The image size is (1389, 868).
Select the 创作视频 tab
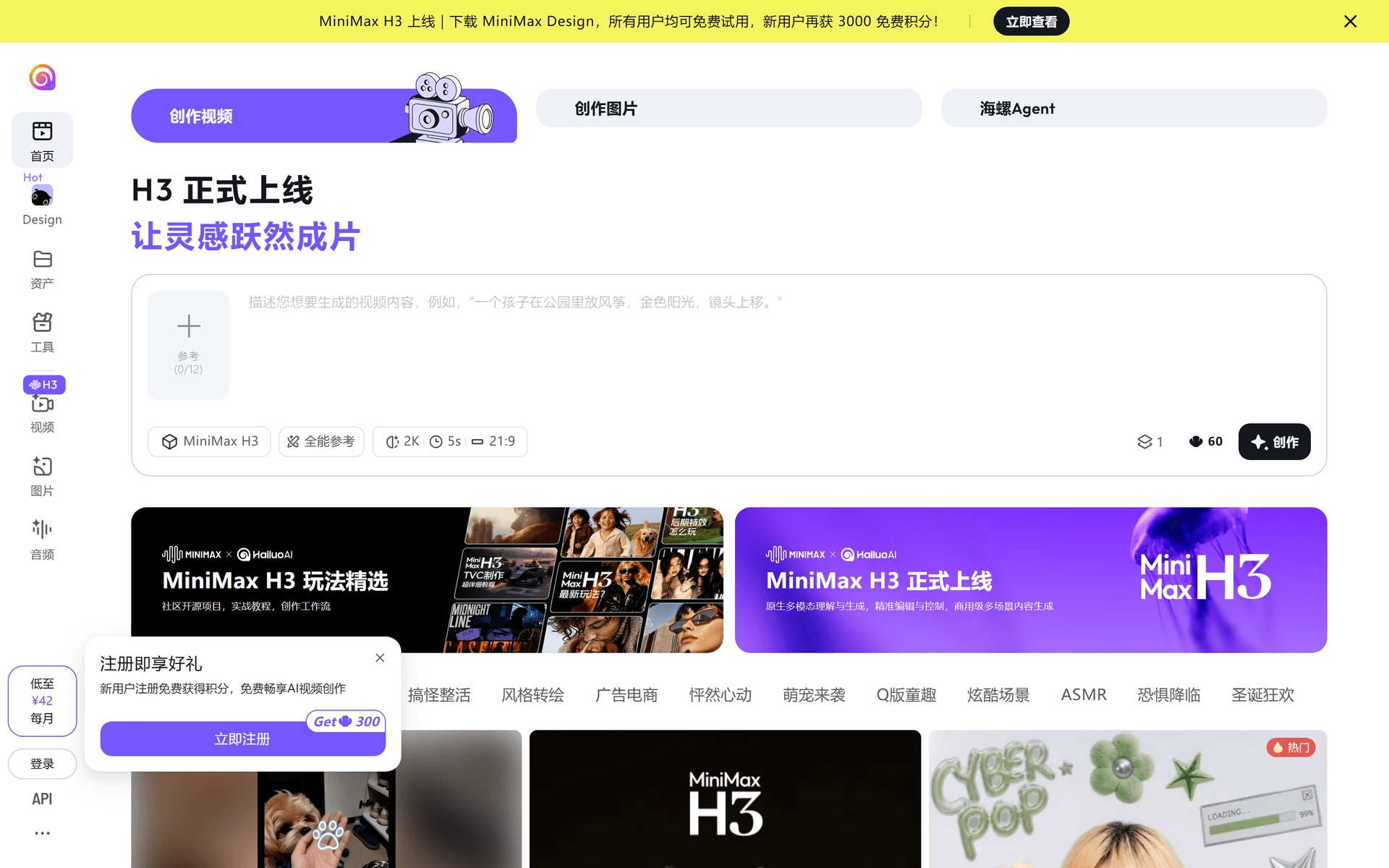323,116
